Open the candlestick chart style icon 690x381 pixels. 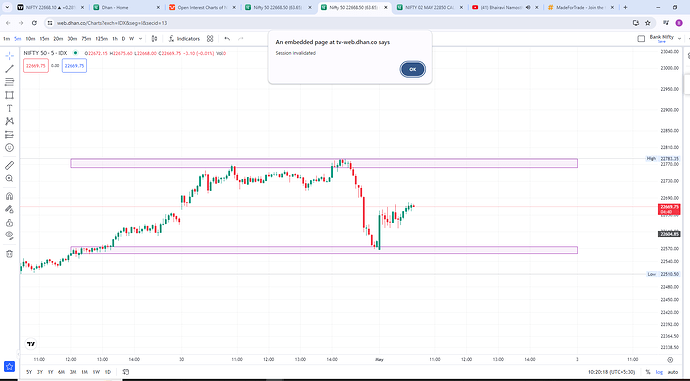point(154,39)
